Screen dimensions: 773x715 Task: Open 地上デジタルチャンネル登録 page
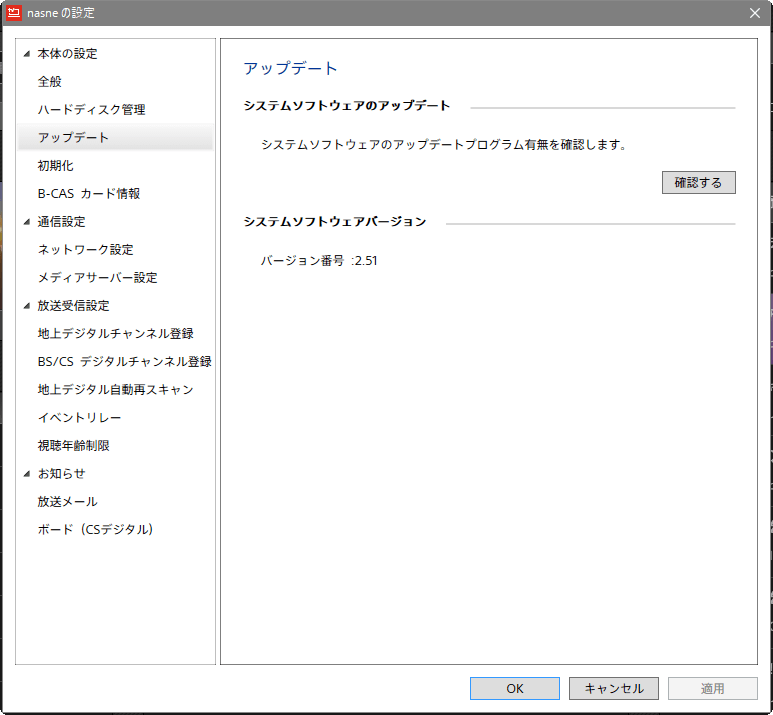click(x=115, y=334)
